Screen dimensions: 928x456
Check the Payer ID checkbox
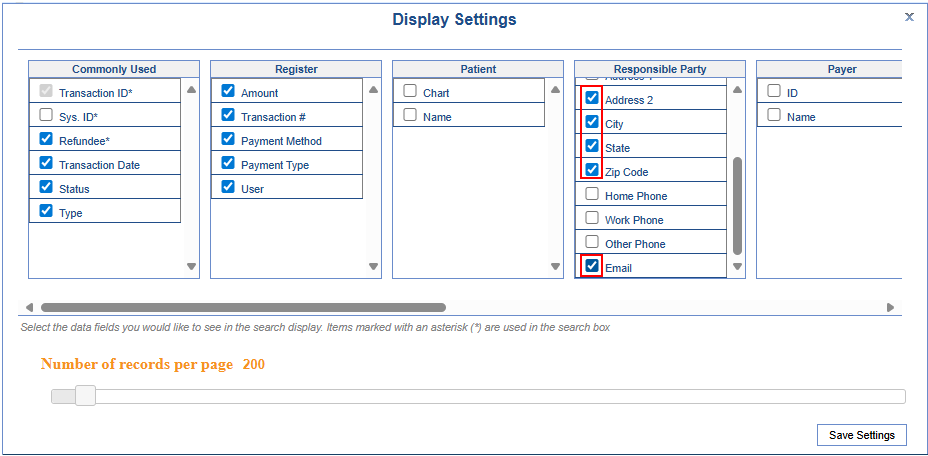tap(774, 91)
